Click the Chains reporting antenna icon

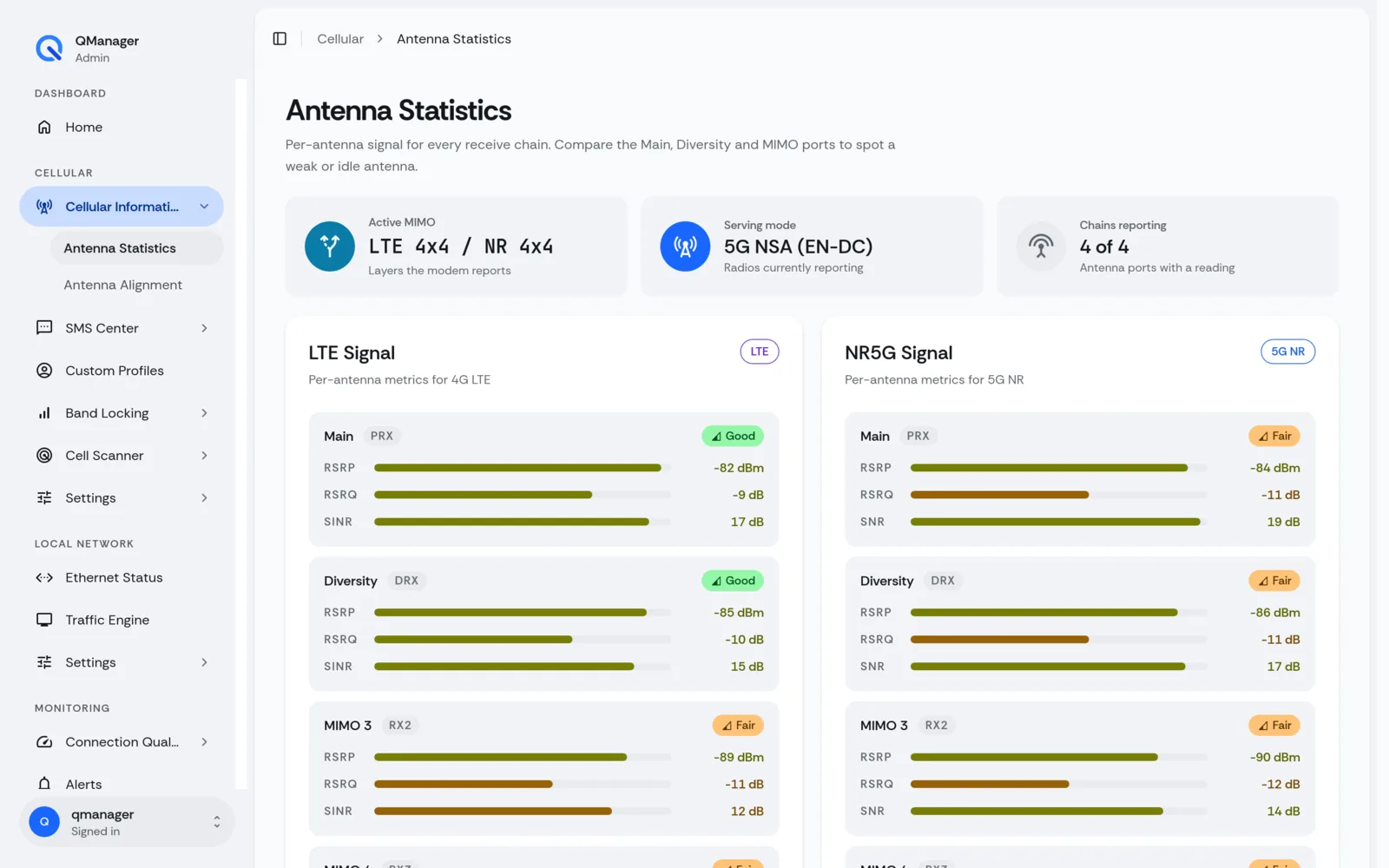point(1041,247)
